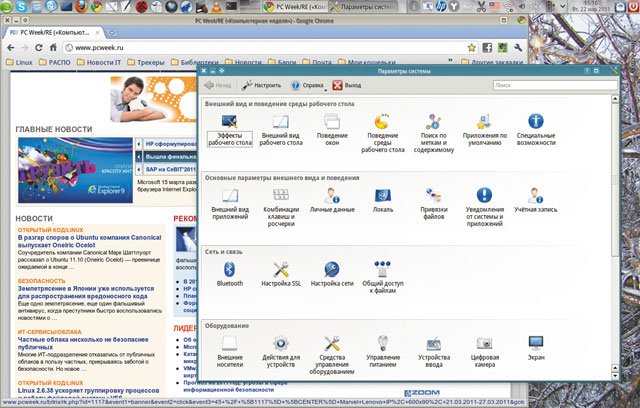Image resolution: width=640 pixels, height=408 pixels.
Task: Open Приложения по умолчанию settings
Action: pyautogui.click(x=484, y=131)
